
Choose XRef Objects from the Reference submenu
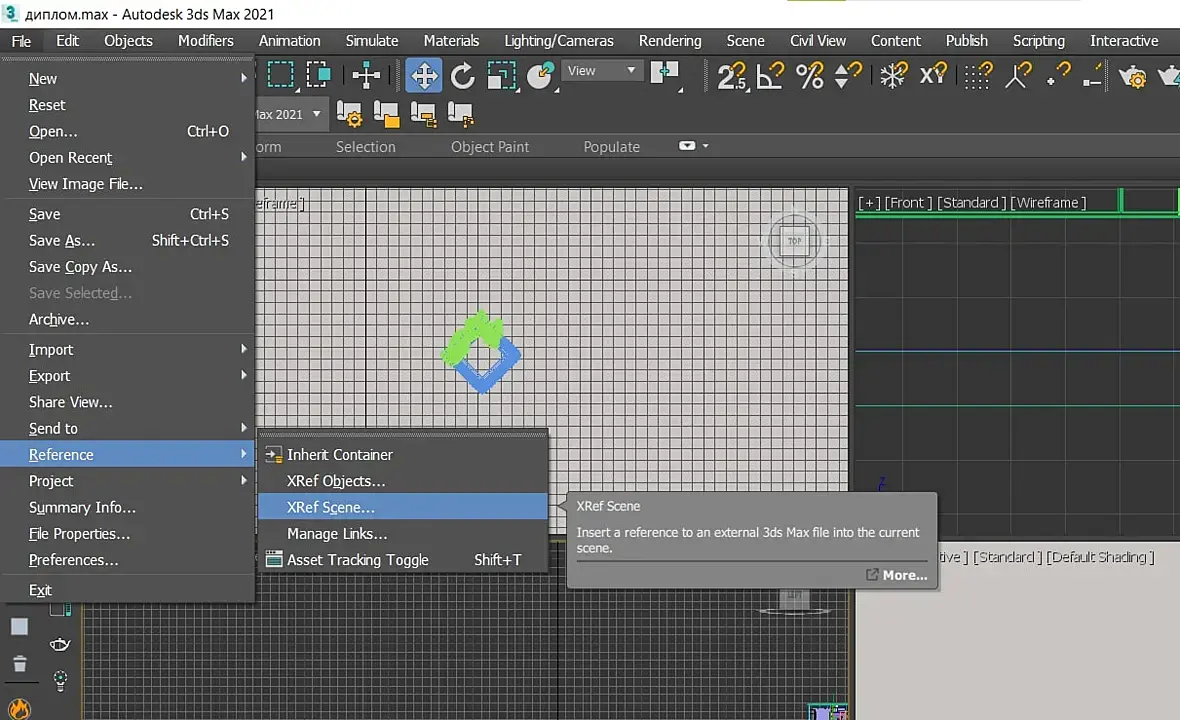click(336, 481)
